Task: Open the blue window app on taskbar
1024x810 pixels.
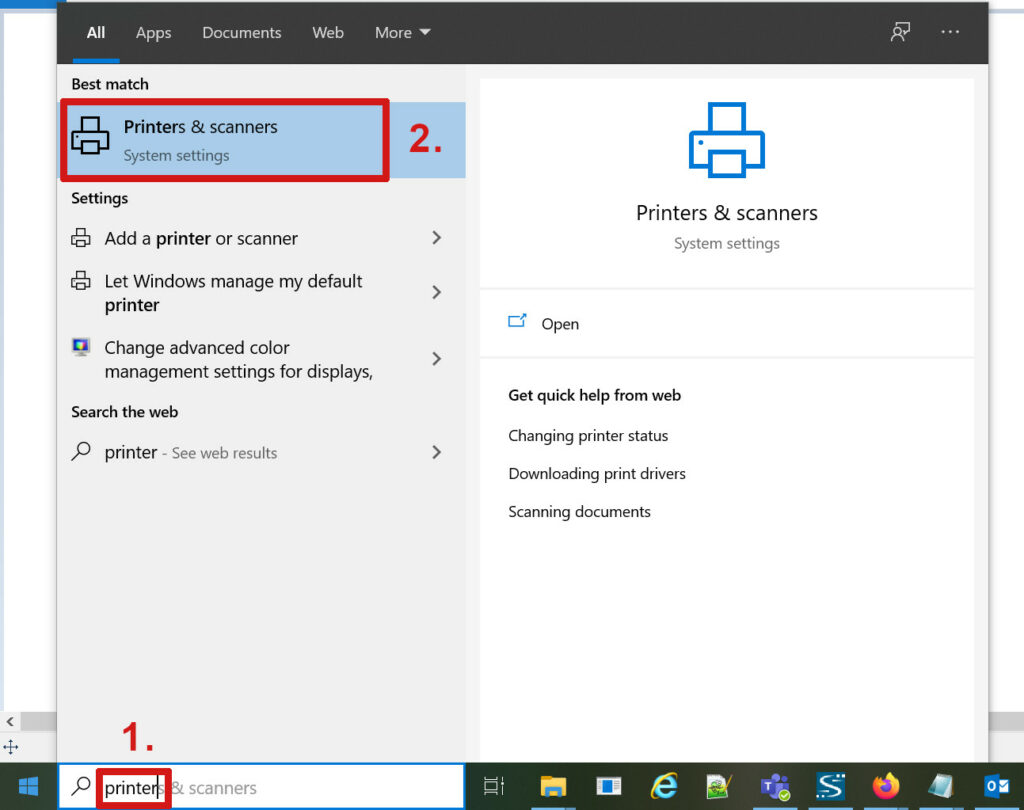Action: [609, 786]
